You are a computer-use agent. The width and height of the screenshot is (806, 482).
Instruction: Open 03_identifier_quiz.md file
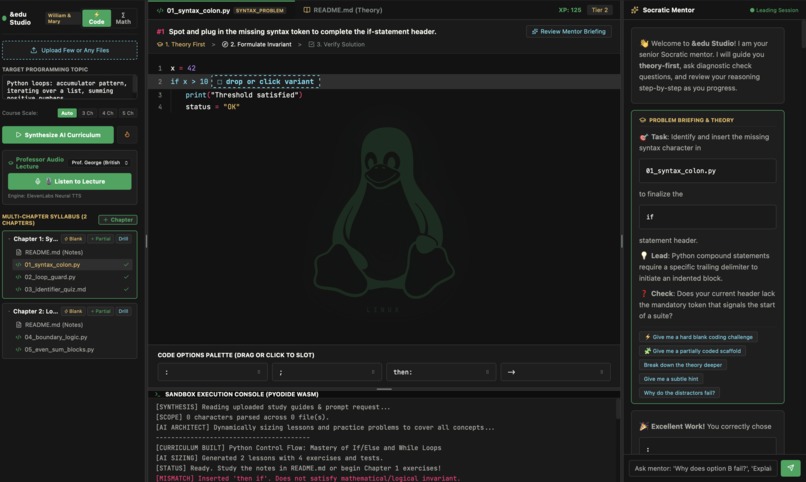tap(55, 289)
